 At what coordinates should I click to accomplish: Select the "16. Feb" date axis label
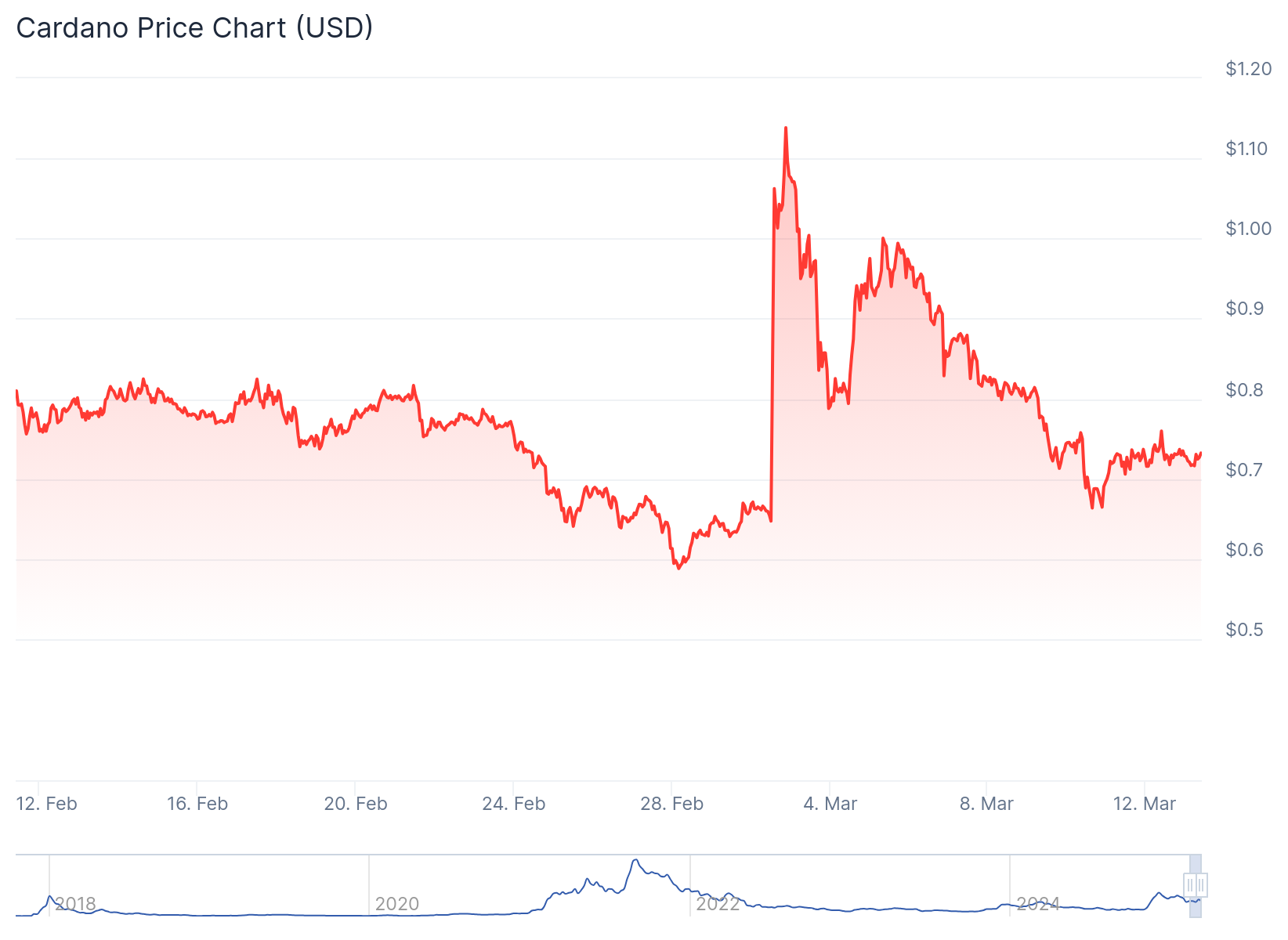(x=197, y=804)
